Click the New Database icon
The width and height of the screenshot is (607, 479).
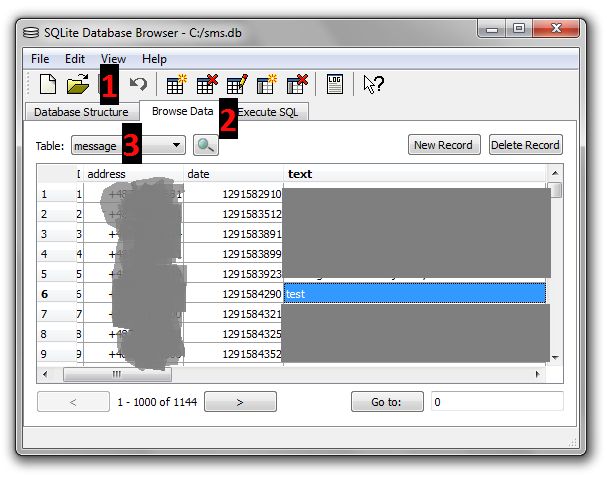tap(48, 84)
